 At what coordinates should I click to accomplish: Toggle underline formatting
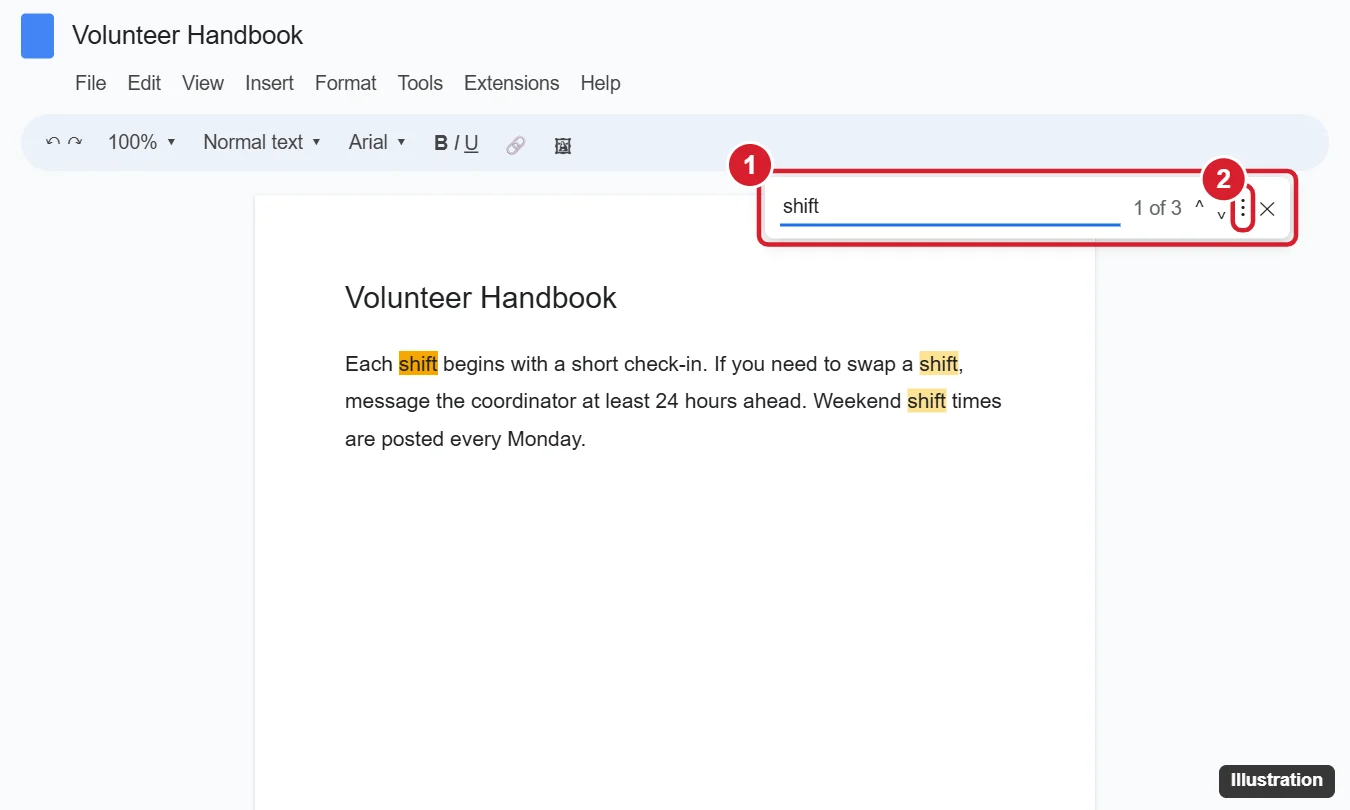tap(471, 143)
